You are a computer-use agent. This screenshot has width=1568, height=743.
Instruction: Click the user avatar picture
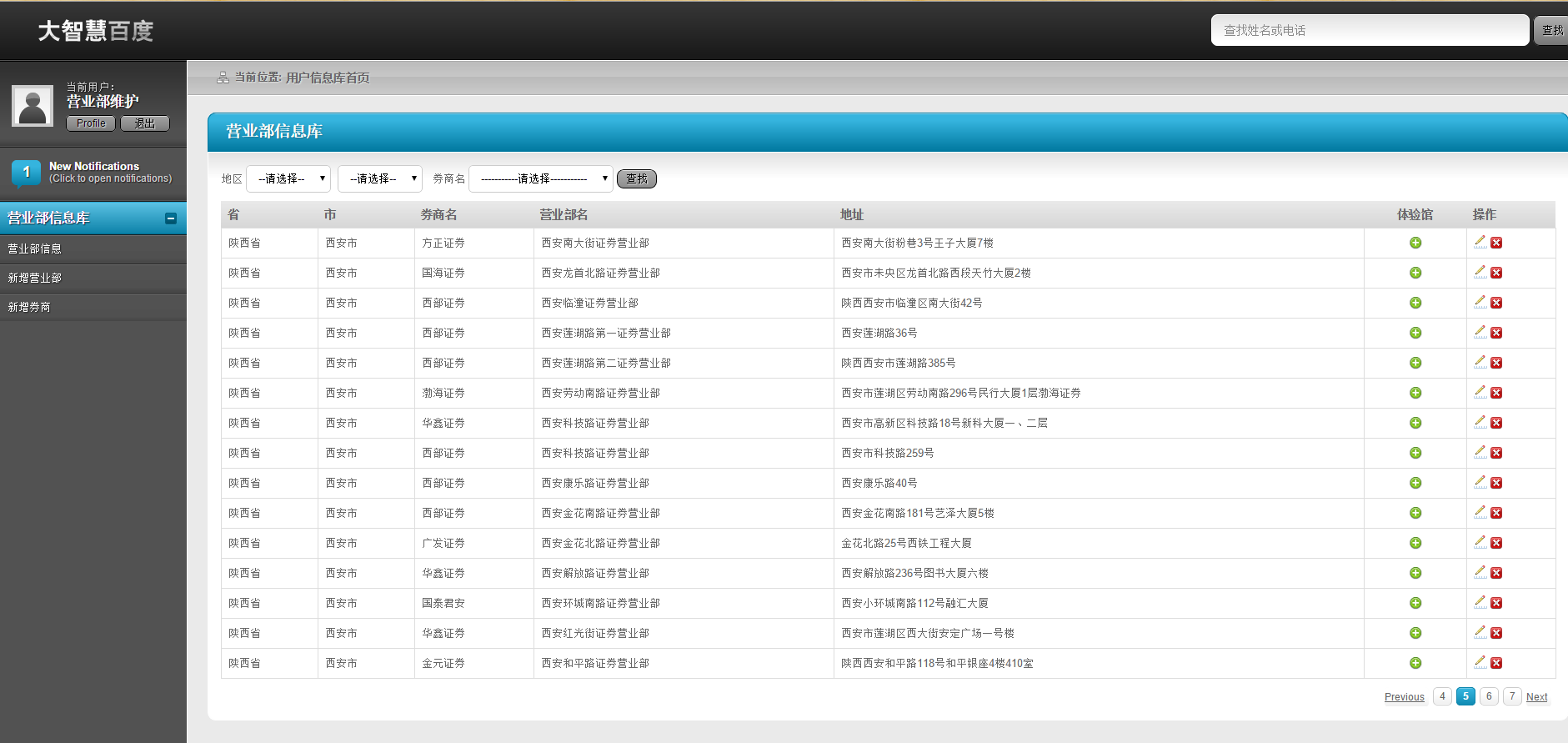point(33,106)
